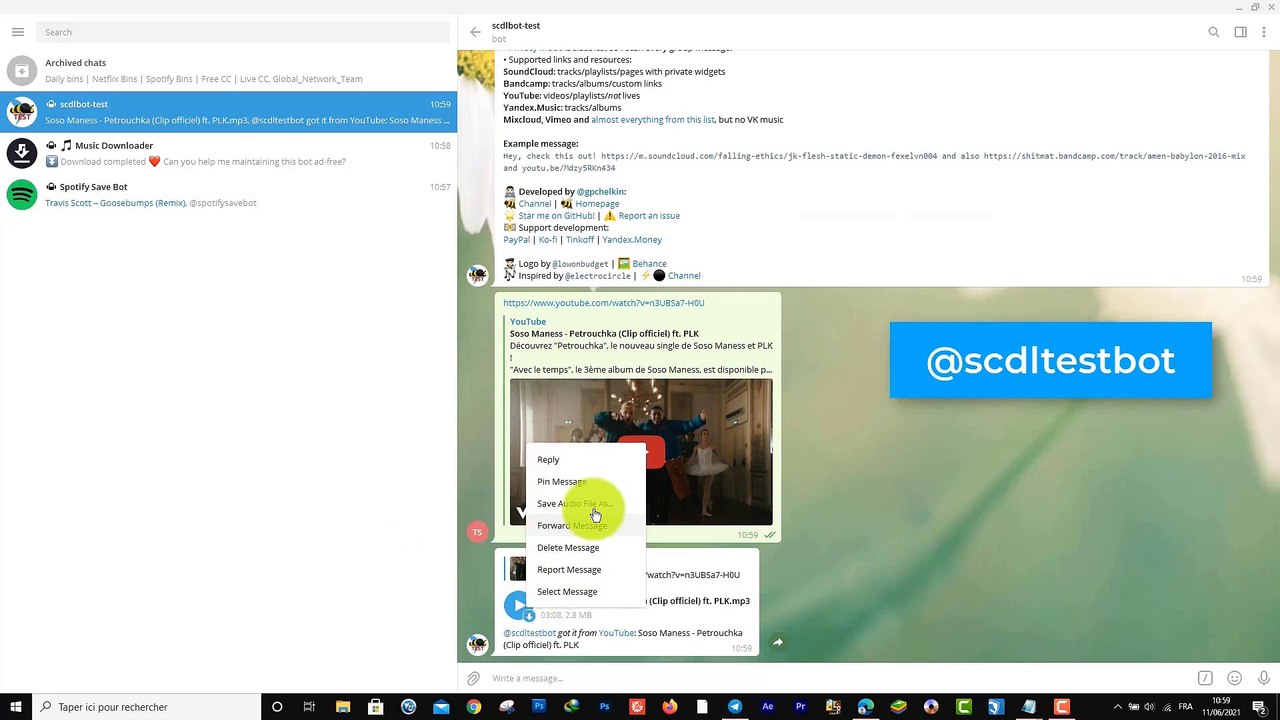1280x720 pixels.
Task: Click the attach file paperclip icon
Action: pyautogui.click(x=473, y=678)
